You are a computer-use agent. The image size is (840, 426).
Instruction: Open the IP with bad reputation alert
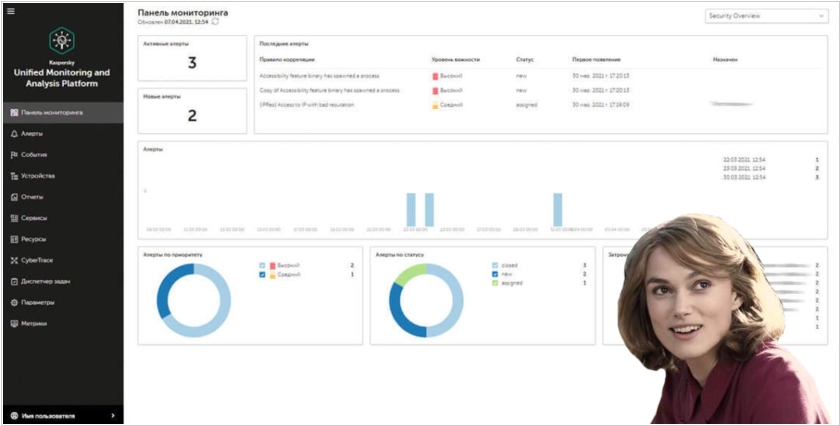click(330, 104)
